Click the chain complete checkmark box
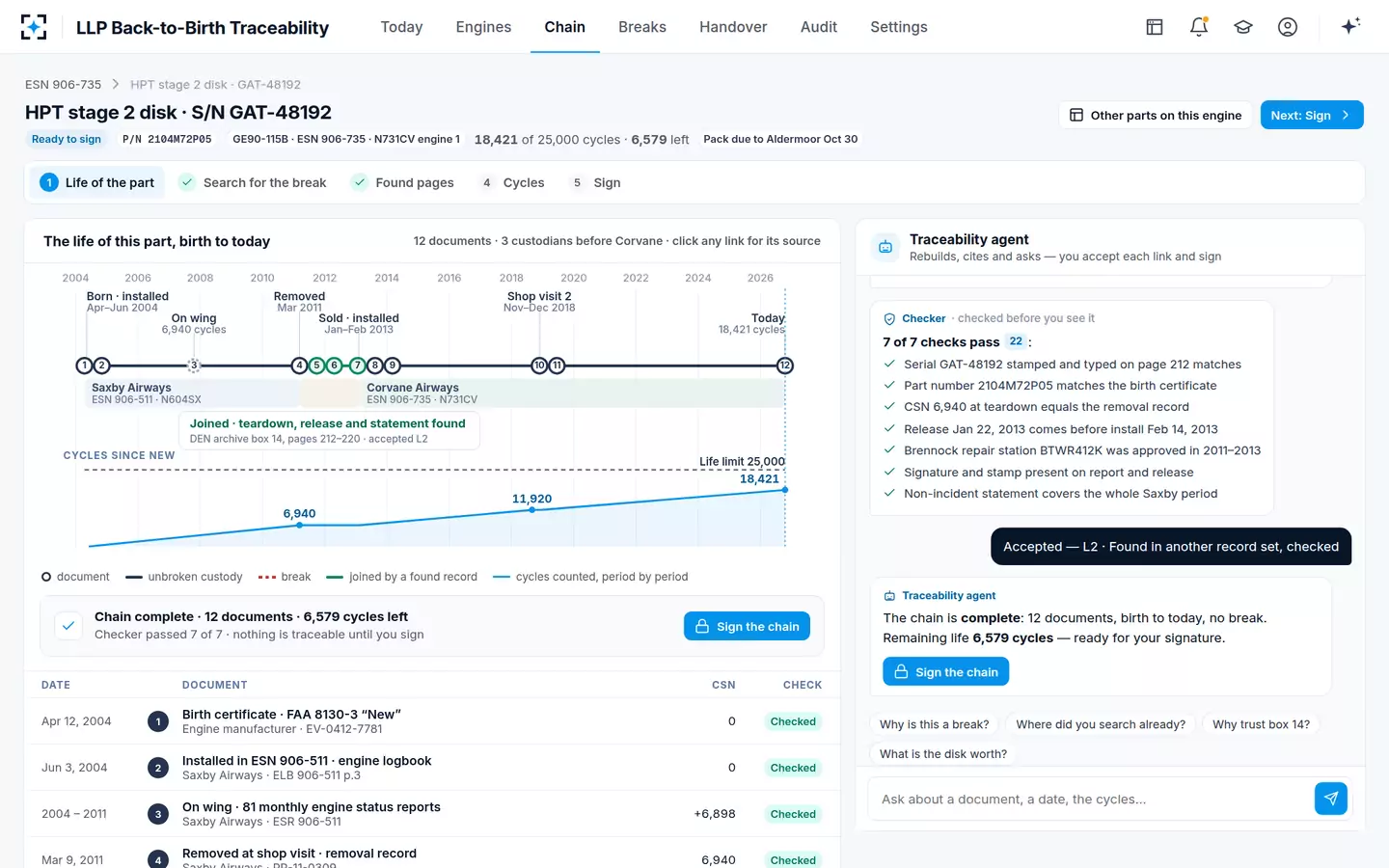Image resolution: width=1389 pixels, height=868 pixels. coord(68,625)
